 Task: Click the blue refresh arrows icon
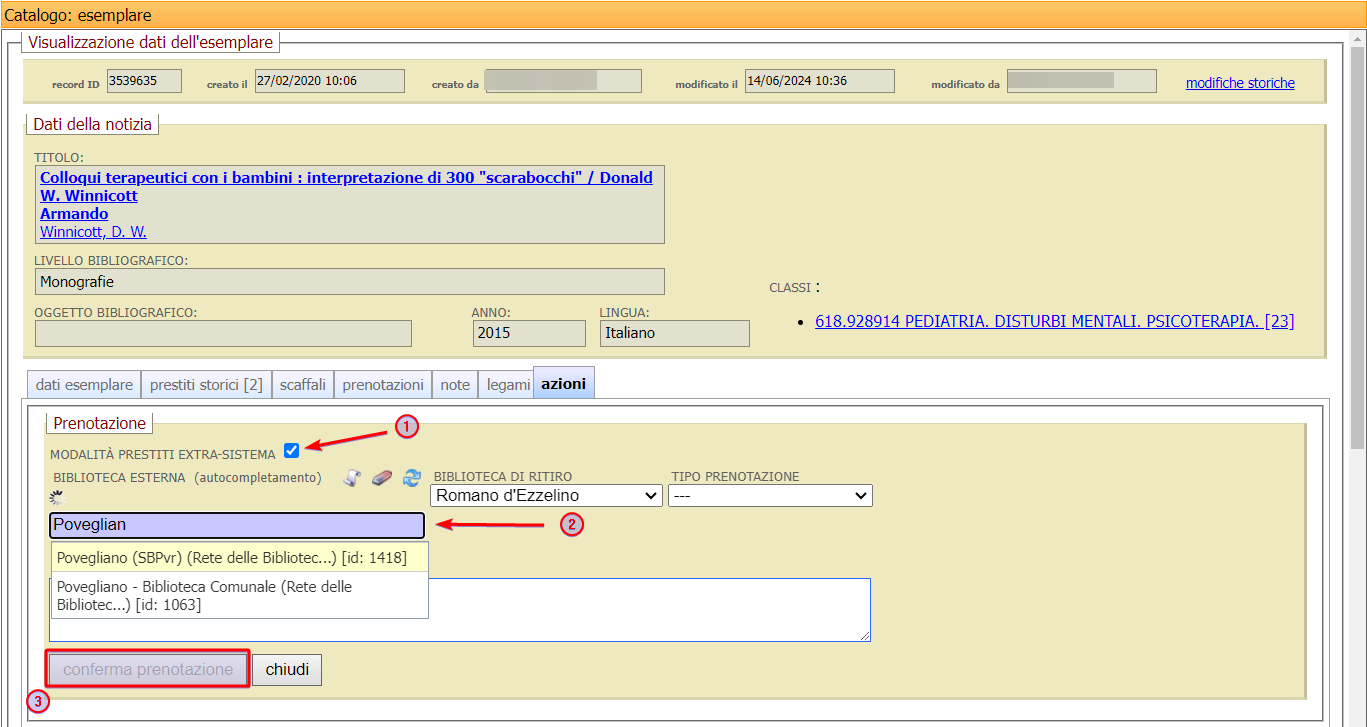point(411,478)
